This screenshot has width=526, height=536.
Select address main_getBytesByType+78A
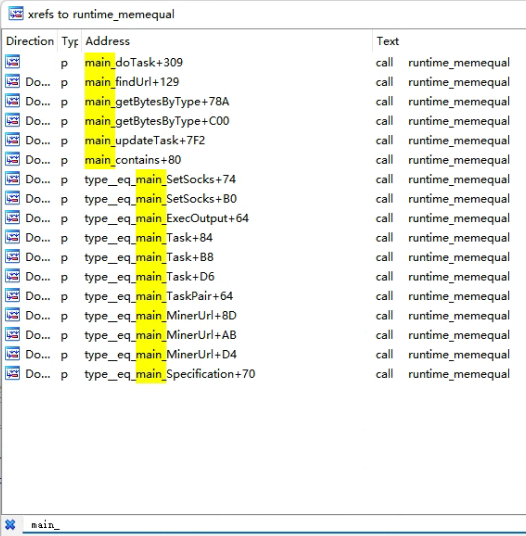click(157, 102)
